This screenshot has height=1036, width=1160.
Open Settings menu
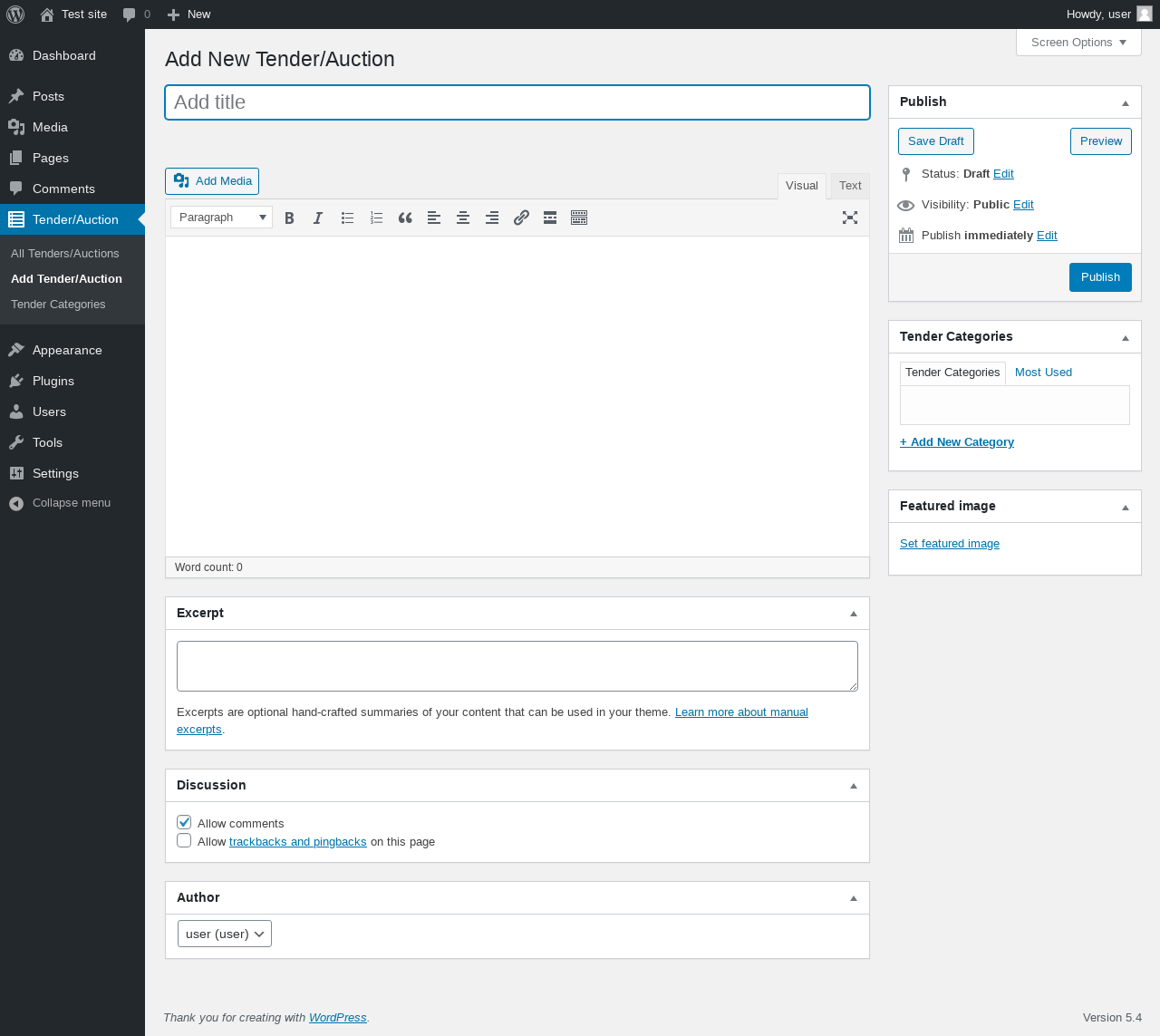(x=72, y=473)
